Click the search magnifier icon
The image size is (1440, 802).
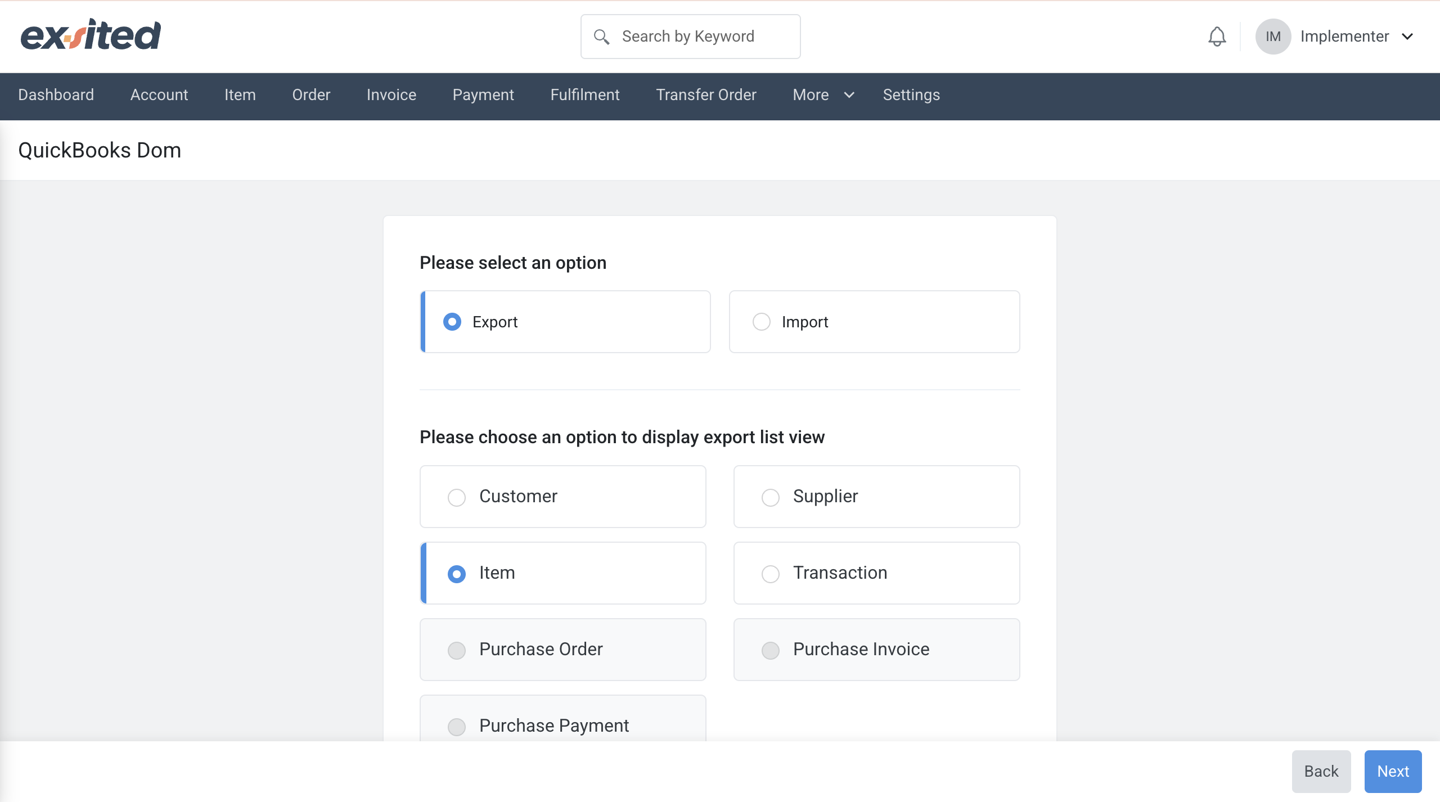[601, 37]
